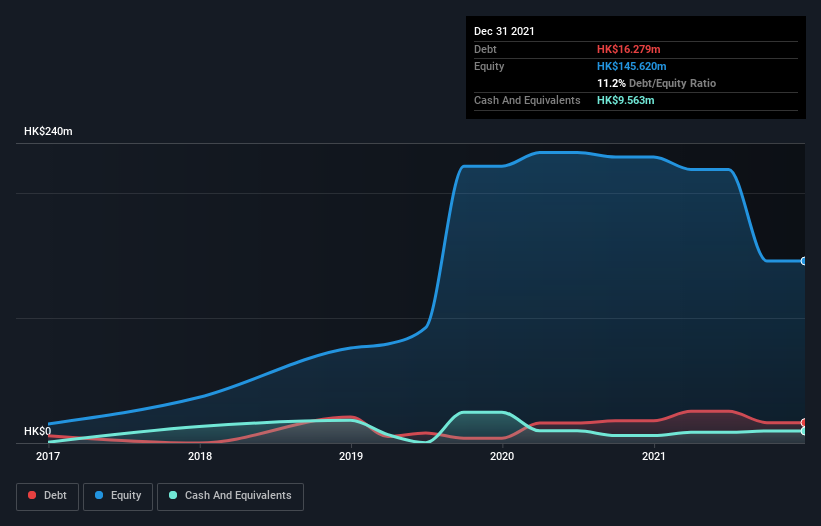Image resolution: width=821 pixels, height=526 pixels.
Task: Select the blue Equity endpoint marker
Action: pyautogui.click(x=804, y=261)
